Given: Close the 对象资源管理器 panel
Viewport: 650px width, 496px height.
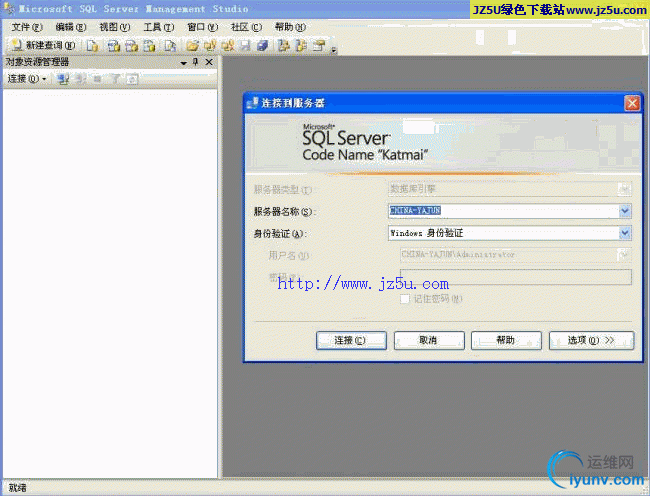Looking at the screenshot, I should (x=209, y=62).
